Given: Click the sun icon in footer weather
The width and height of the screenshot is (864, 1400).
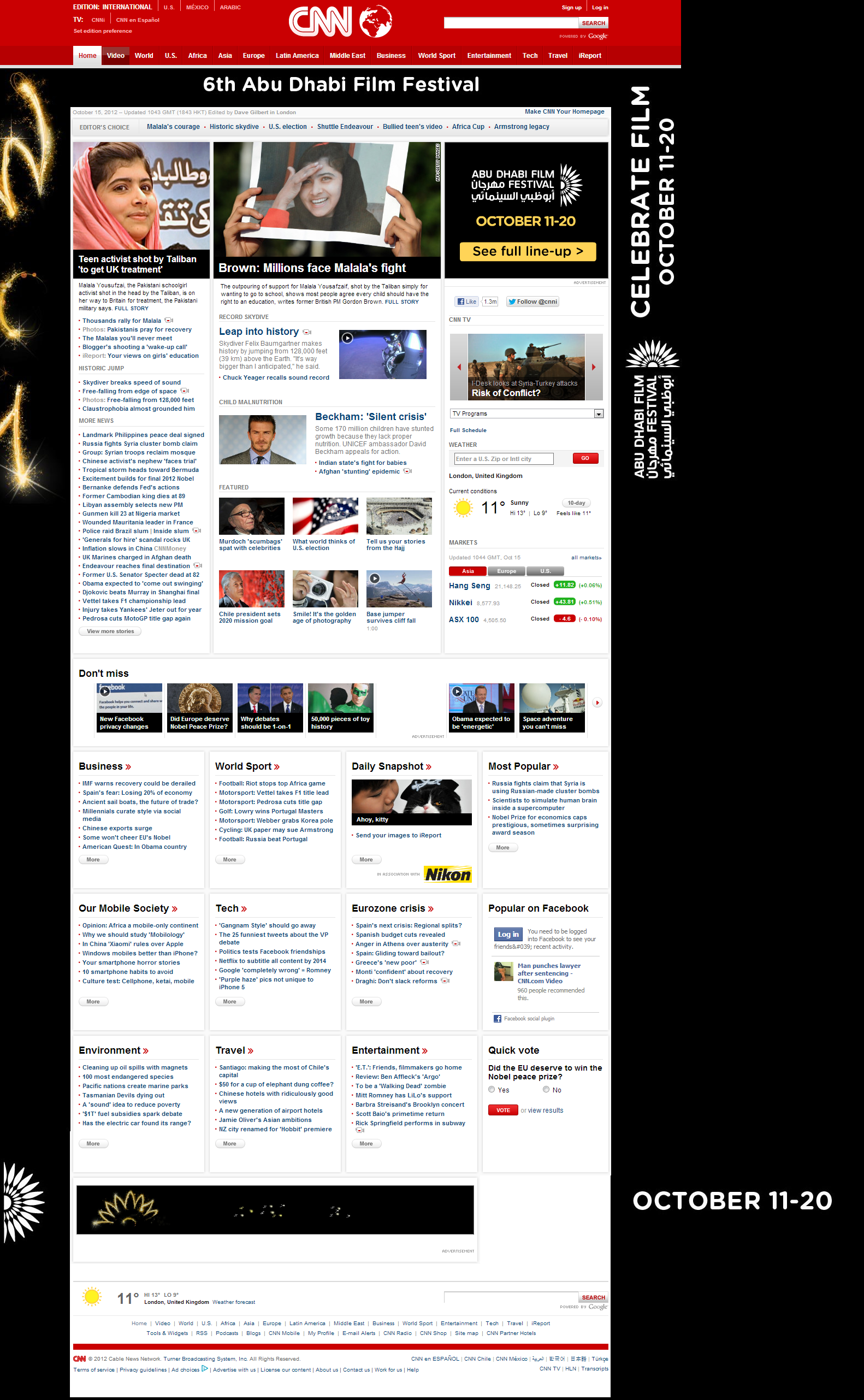Looking at the screenshot, I should (91, 1297).
